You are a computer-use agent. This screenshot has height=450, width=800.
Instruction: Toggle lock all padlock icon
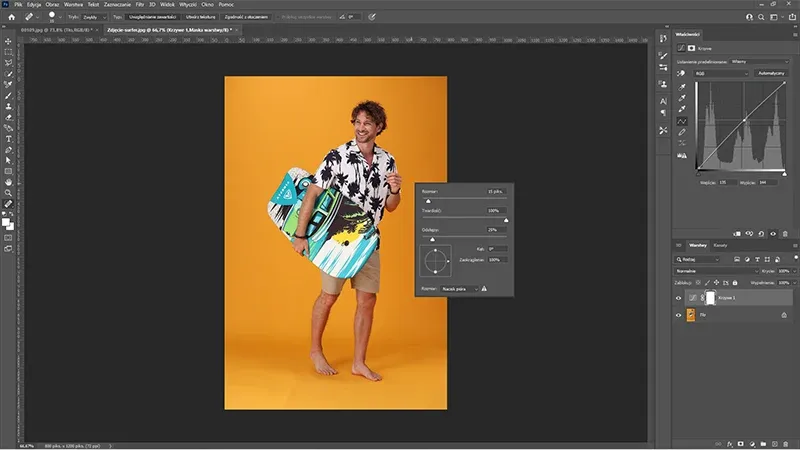coord(735,282)
